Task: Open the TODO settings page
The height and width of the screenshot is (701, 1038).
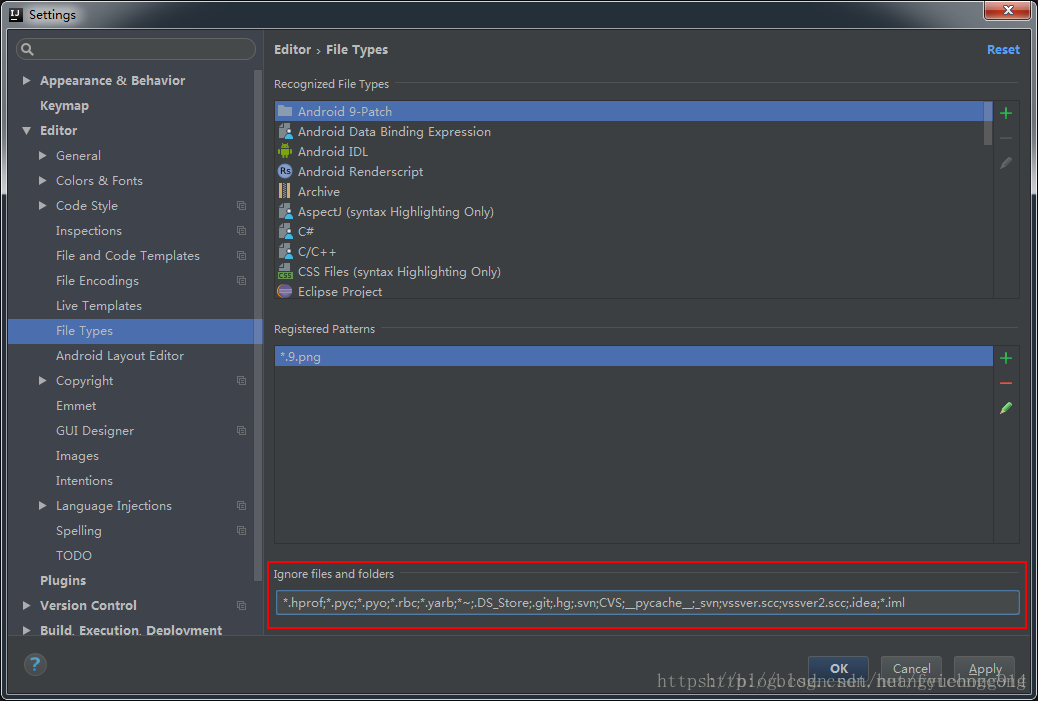Action: (73, 556)
